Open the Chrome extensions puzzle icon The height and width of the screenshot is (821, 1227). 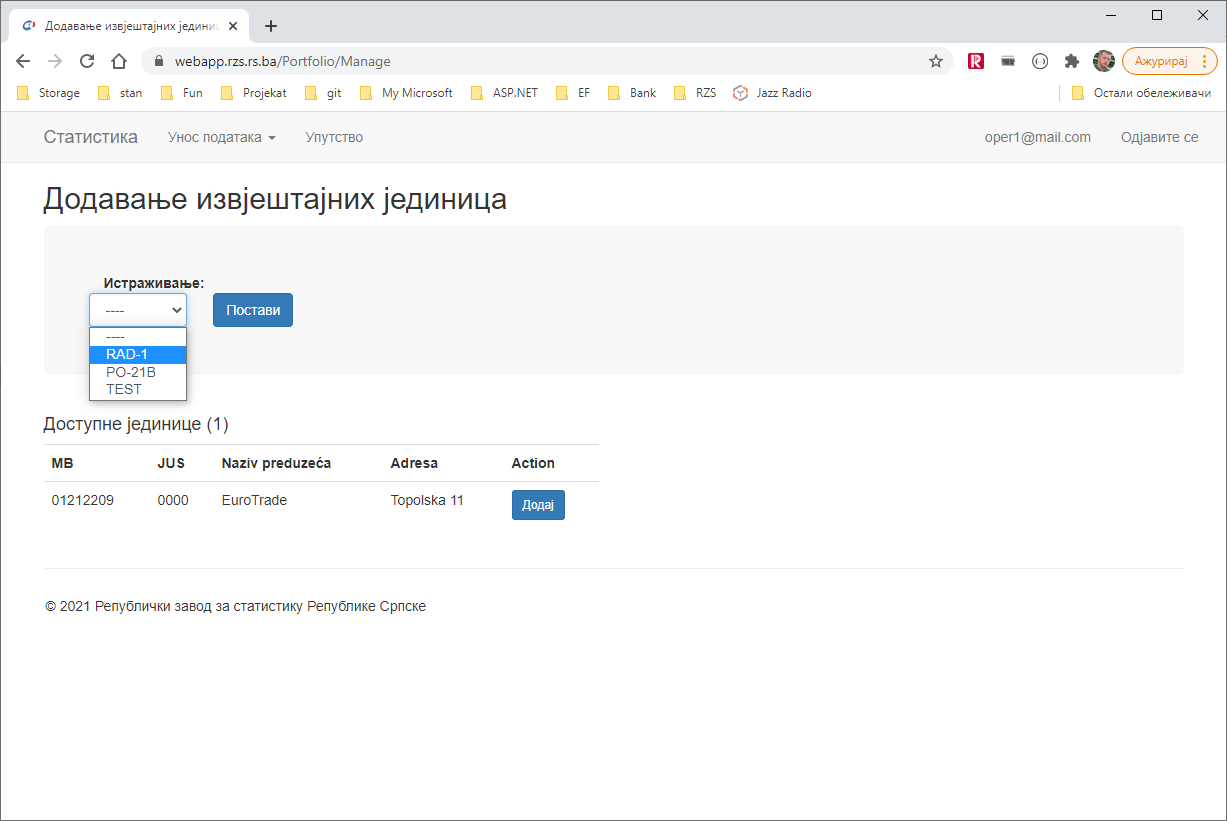[1072, 61]
